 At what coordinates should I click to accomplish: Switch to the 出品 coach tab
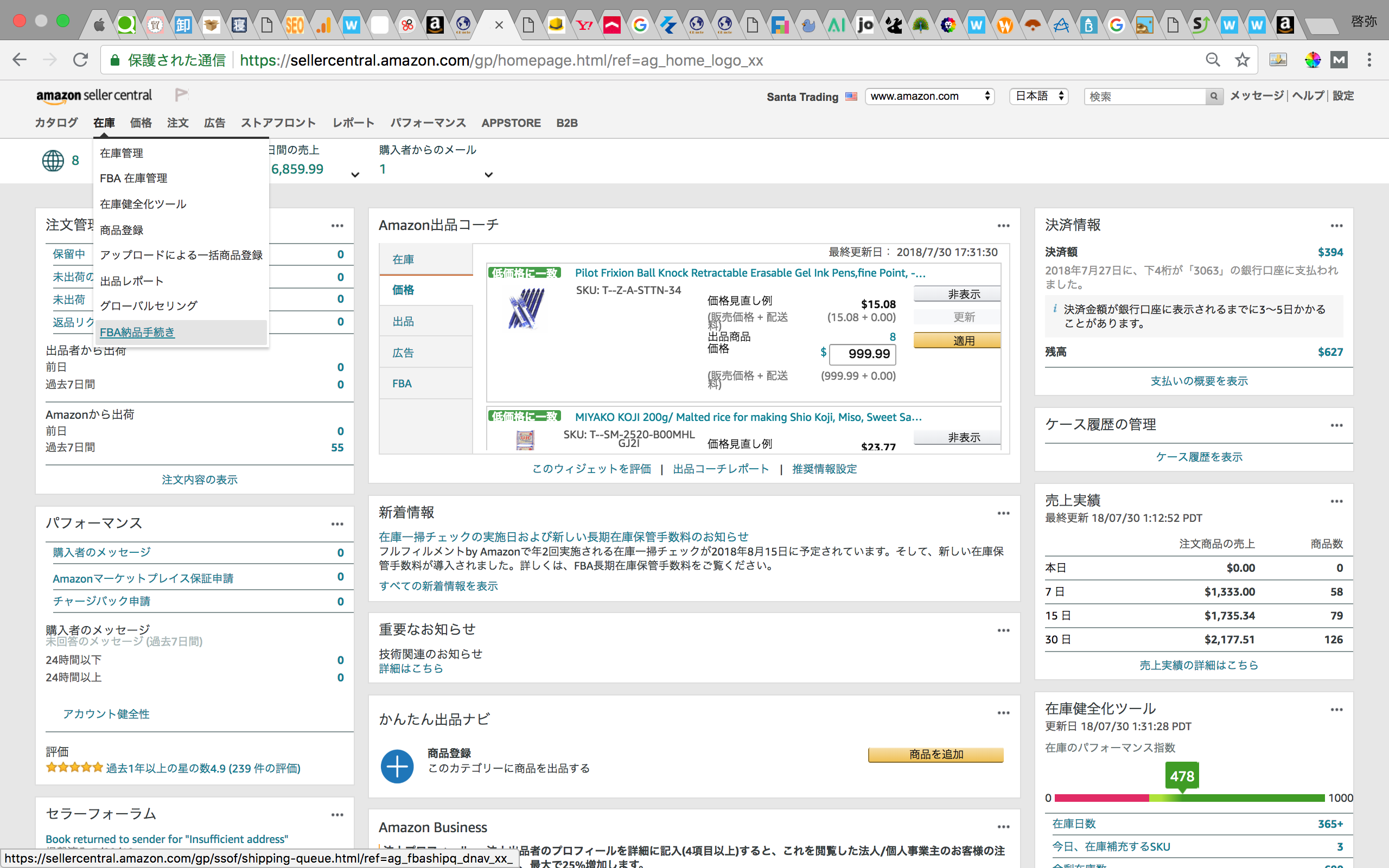(x=426, y=322)
